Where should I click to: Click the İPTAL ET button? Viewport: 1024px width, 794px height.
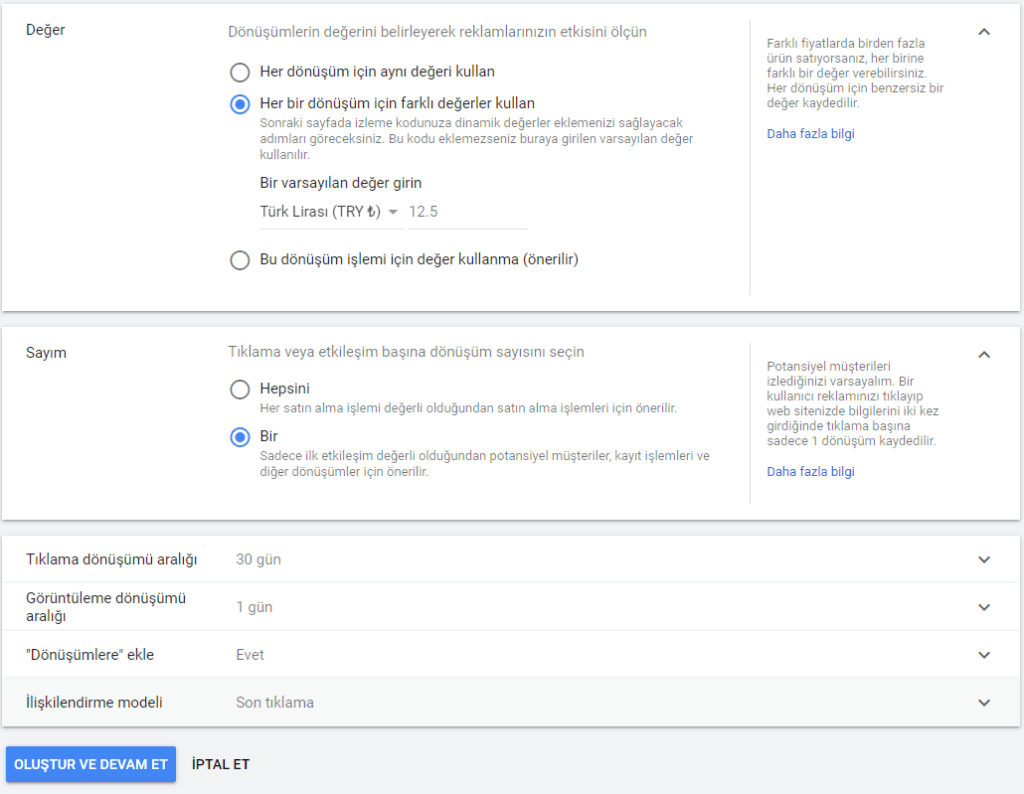pos(221,764)
